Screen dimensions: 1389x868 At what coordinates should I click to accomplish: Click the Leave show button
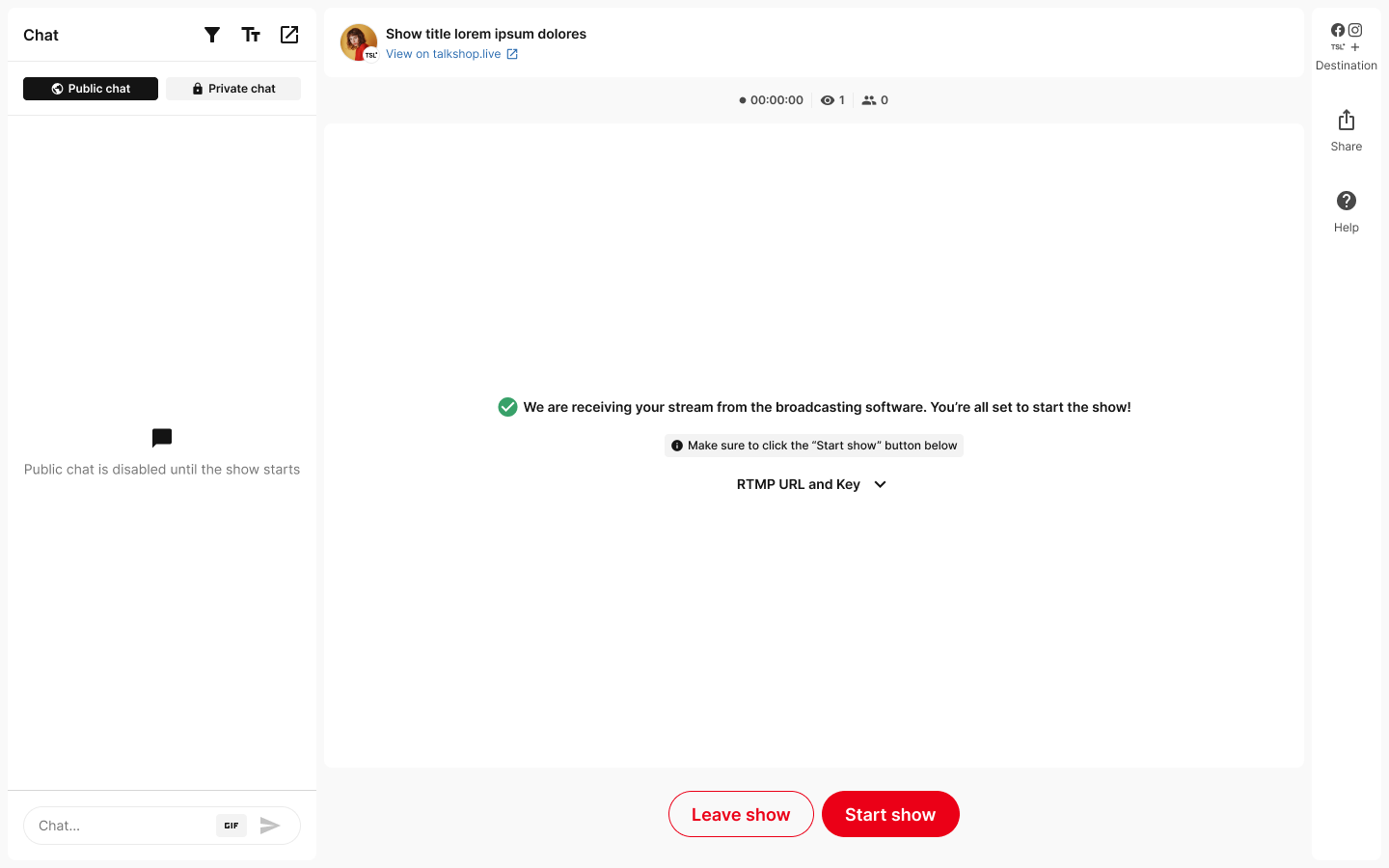pos(741,814)
